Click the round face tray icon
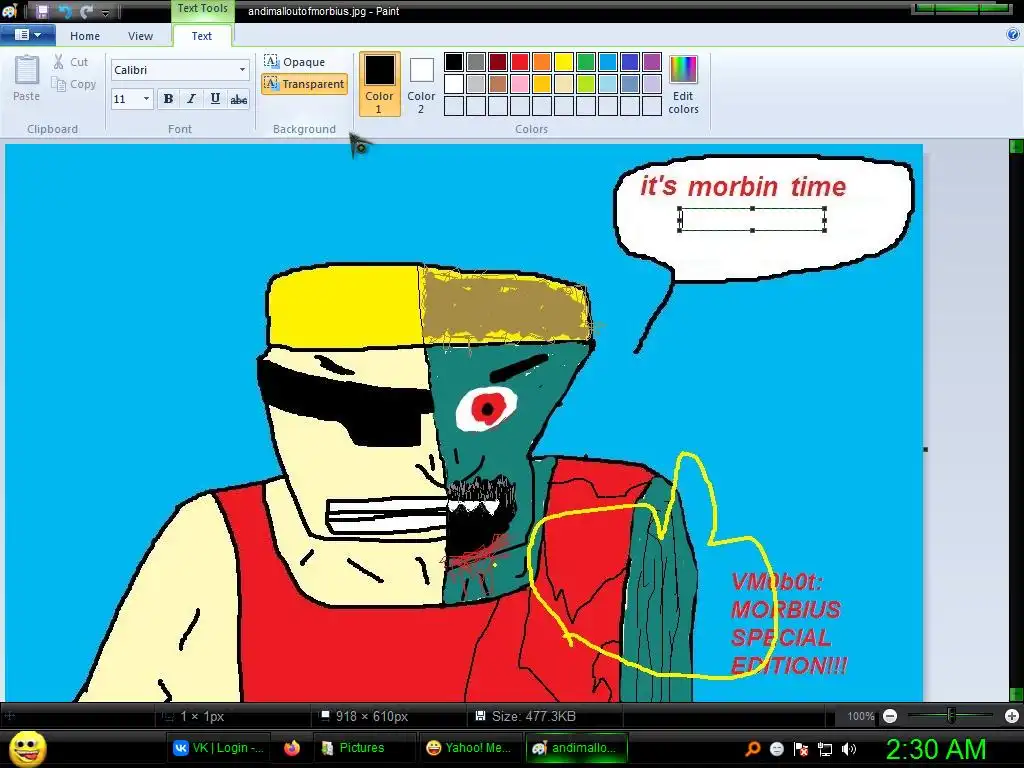The image size is (1024, 768). [776, 749]
